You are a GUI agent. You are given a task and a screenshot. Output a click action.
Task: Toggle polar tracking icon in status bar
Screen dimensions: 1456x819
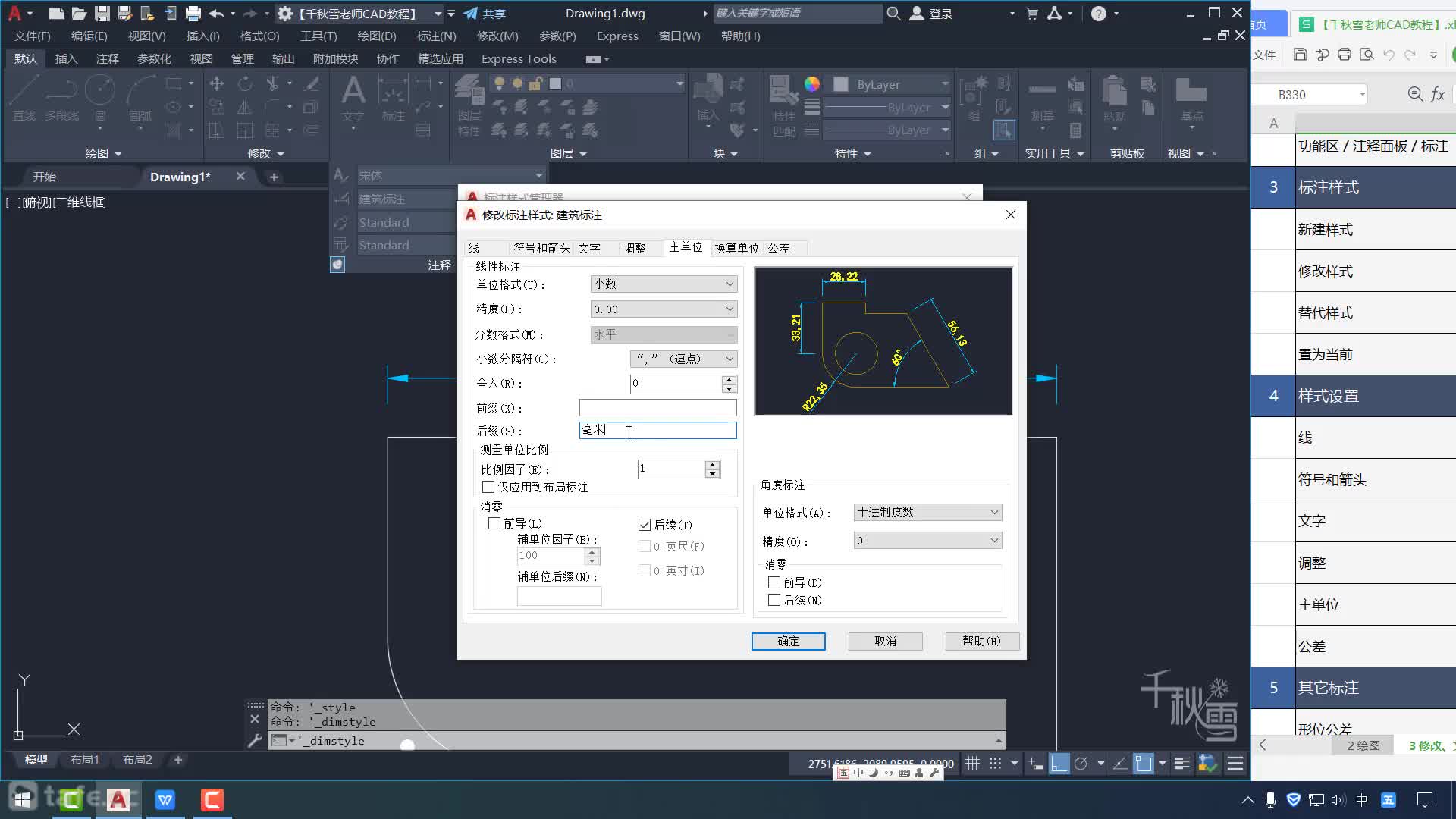(x=1082, y=764)
